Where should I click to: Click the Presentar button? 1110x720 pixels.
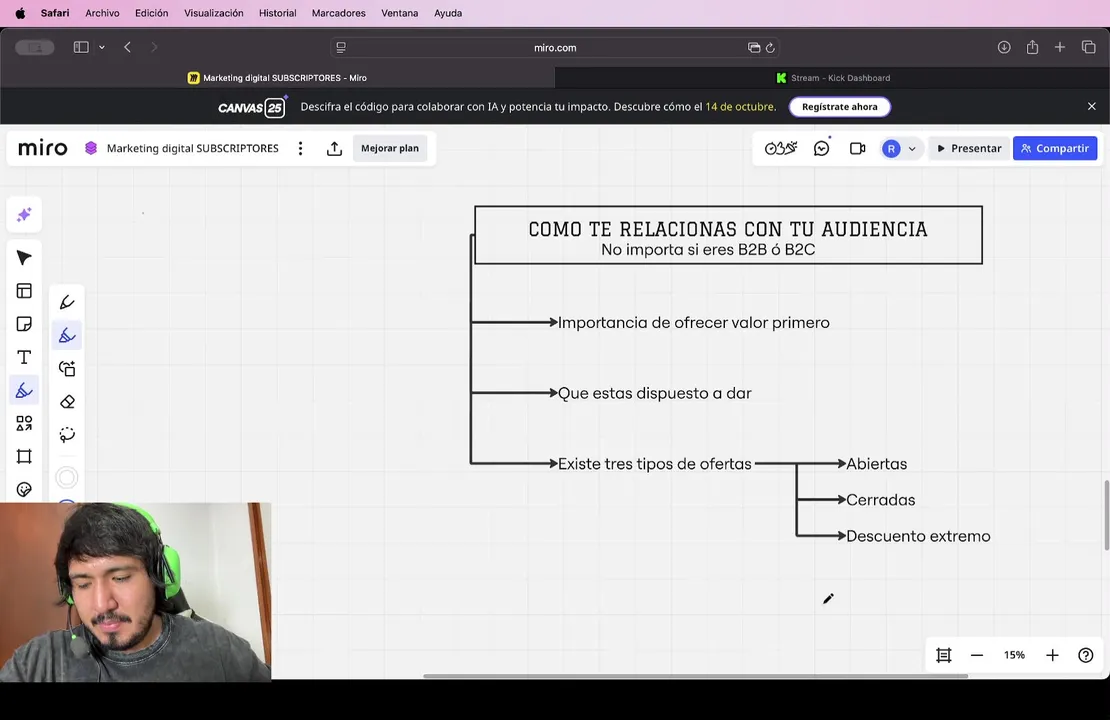969,148
